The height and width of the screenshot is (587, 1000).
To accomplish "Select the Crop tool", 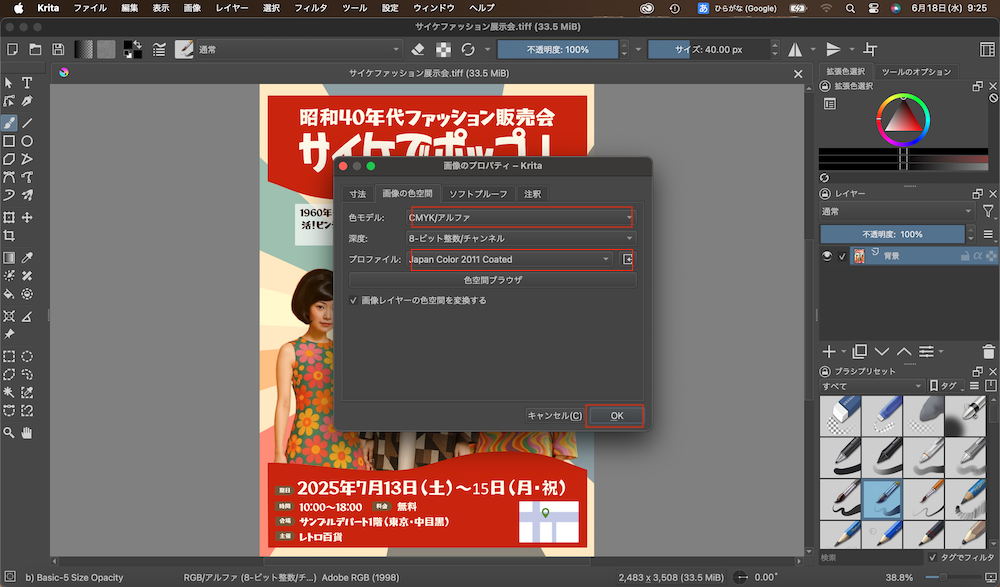I will (9, 235).
